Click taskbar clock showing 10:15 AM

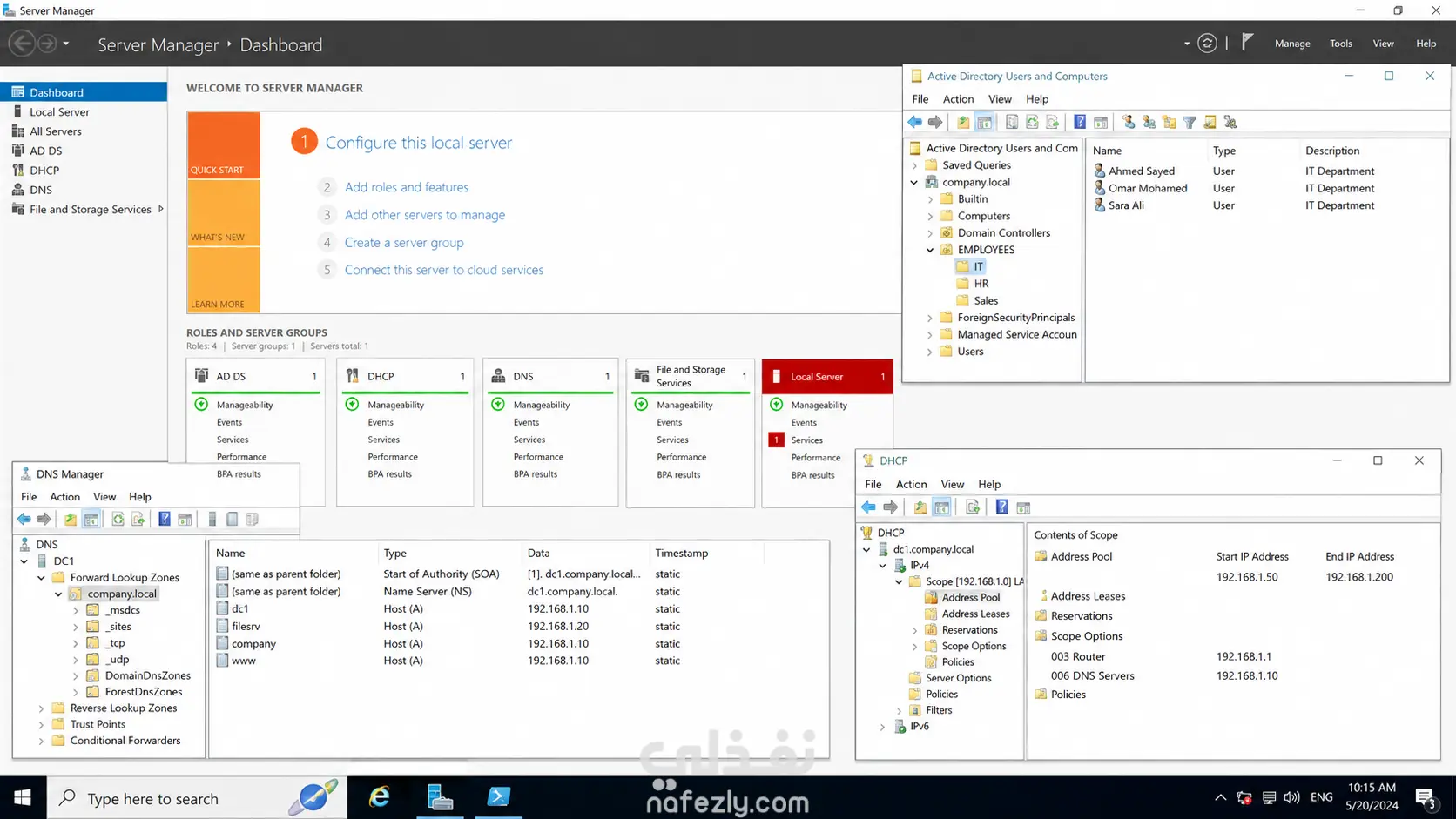pos(1372,788)
